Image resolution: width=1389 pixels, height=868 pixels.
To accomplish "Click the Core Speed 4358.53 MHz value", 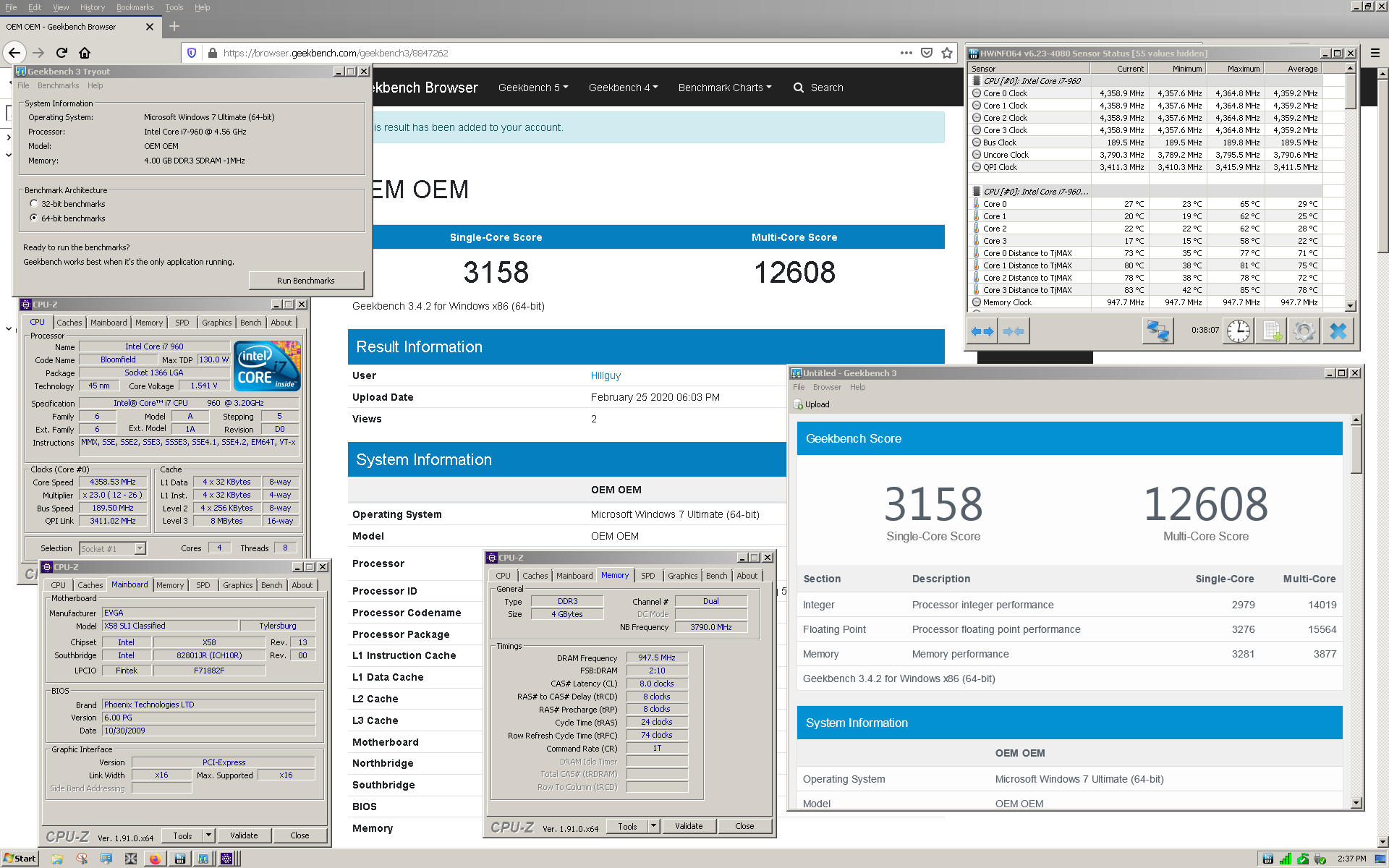I will [x=113, y=482].
